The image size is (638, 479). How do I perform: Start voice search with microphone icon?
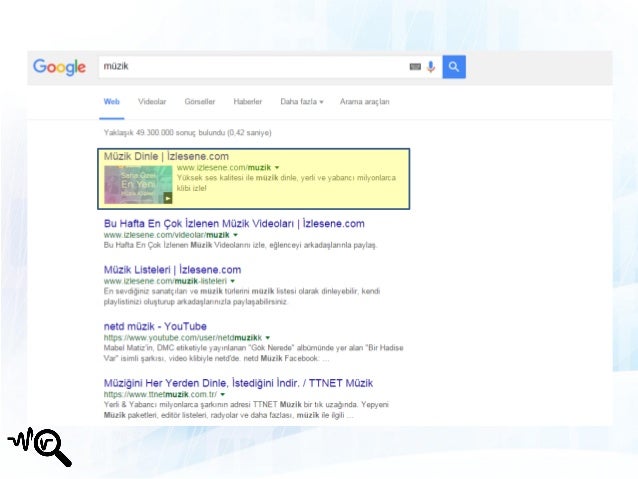coord(431,67)
